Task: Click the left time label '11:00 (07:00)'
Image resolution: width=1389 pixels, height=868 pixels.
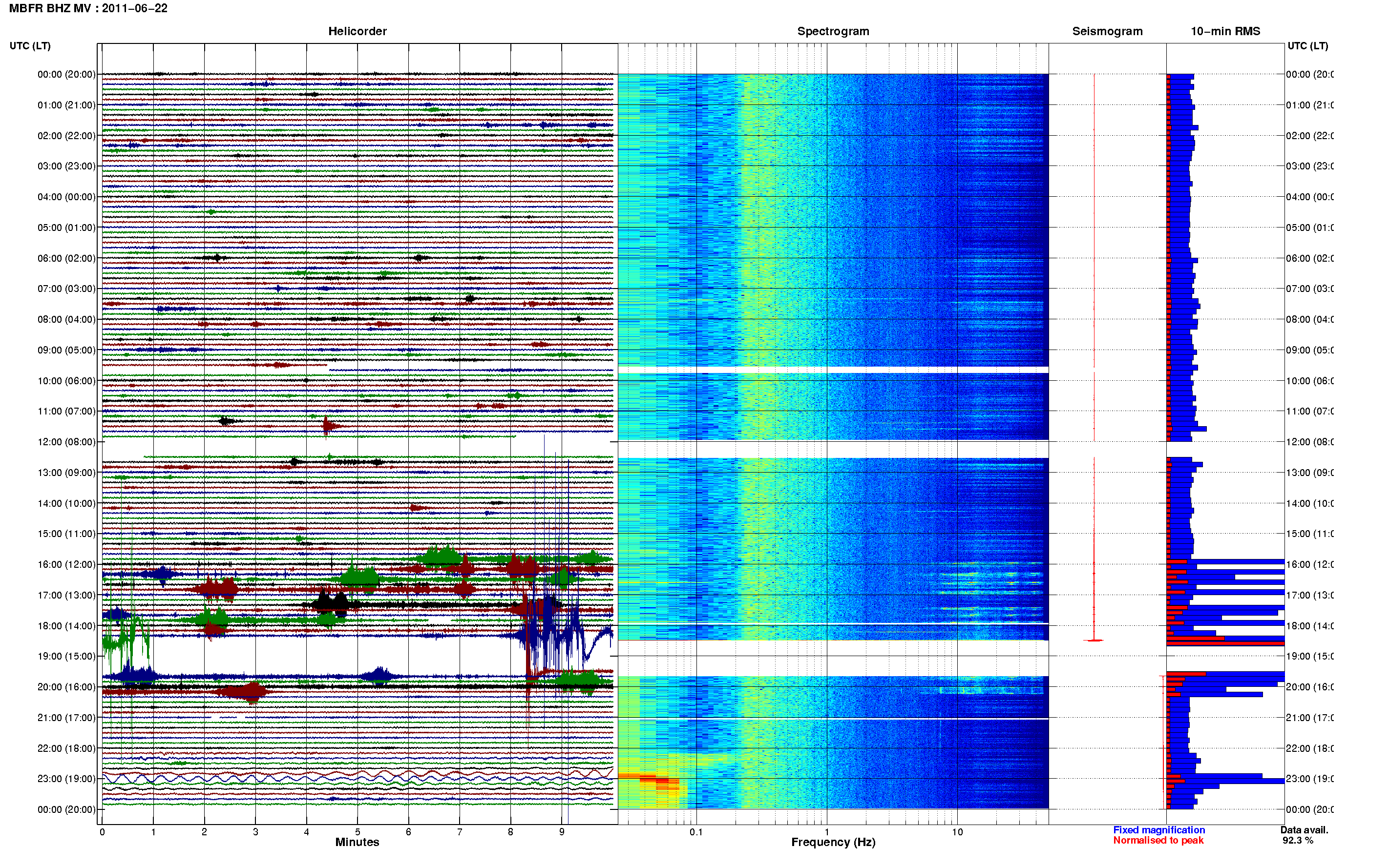Action: point(66,411)
